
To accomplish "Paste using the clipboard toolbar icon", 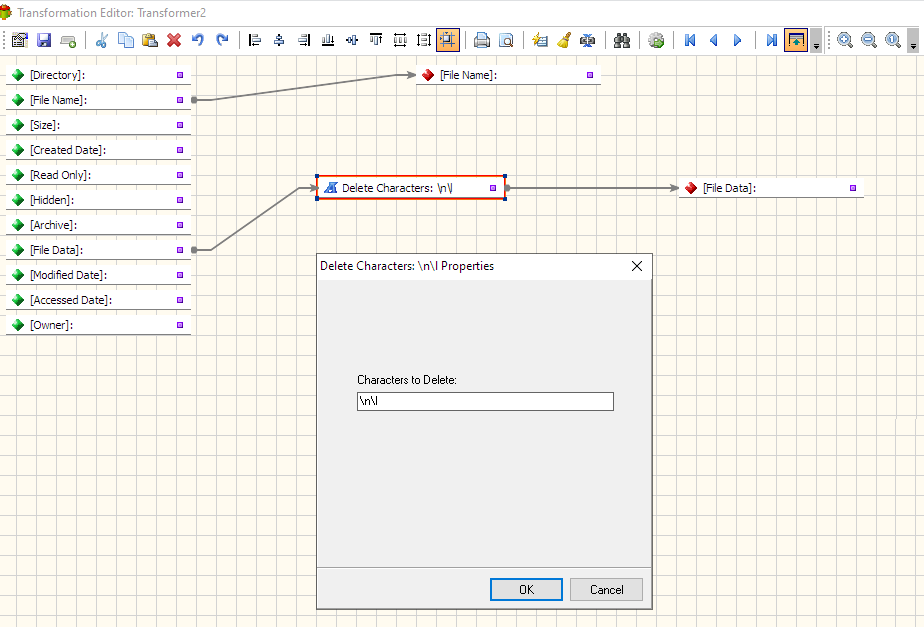I will point(150,40).
